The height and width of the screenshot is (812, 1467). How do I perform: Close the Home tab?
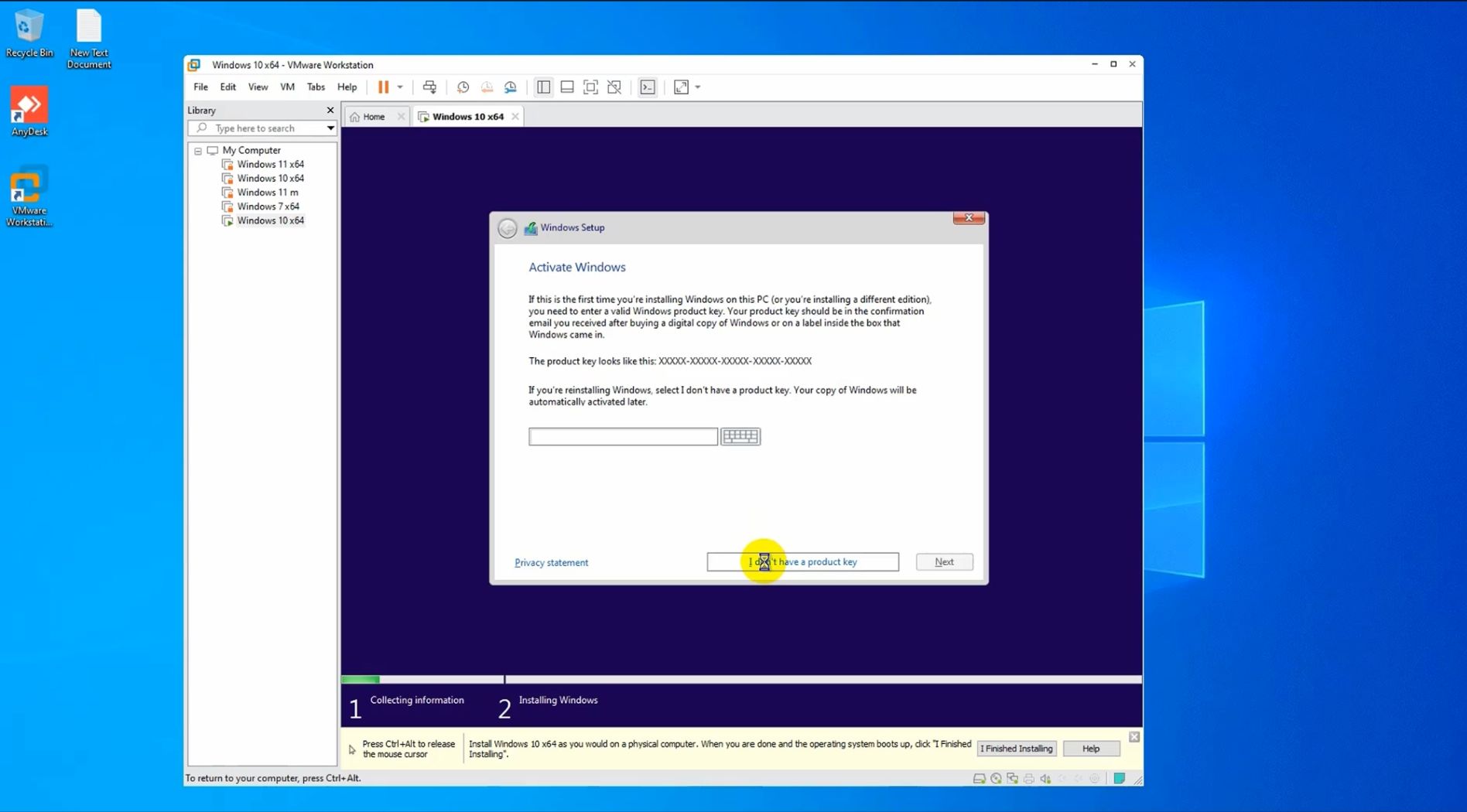tap(401, 117)
